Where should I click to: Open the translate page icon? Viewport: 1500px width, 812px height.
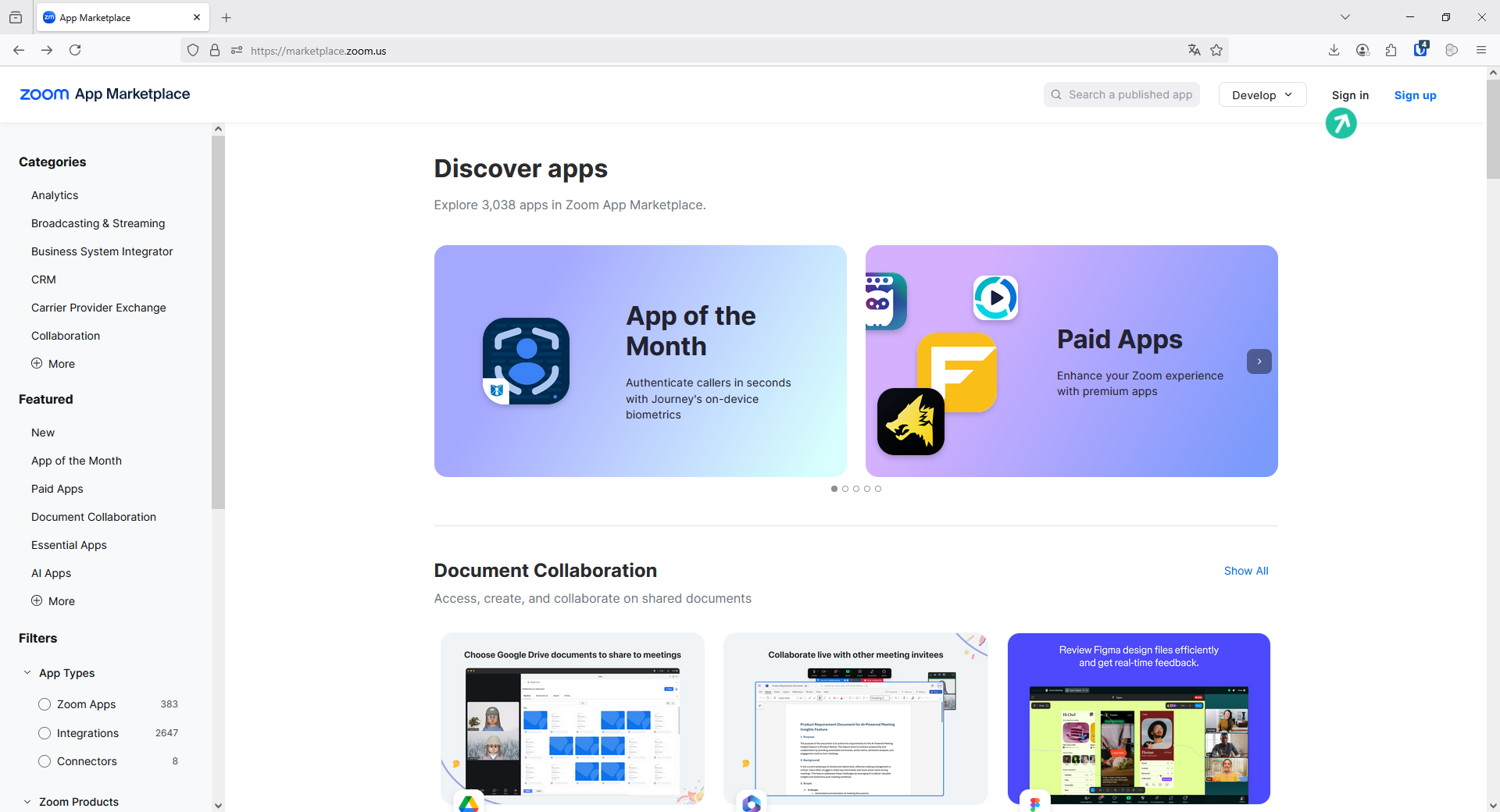tap(1194, 50)
